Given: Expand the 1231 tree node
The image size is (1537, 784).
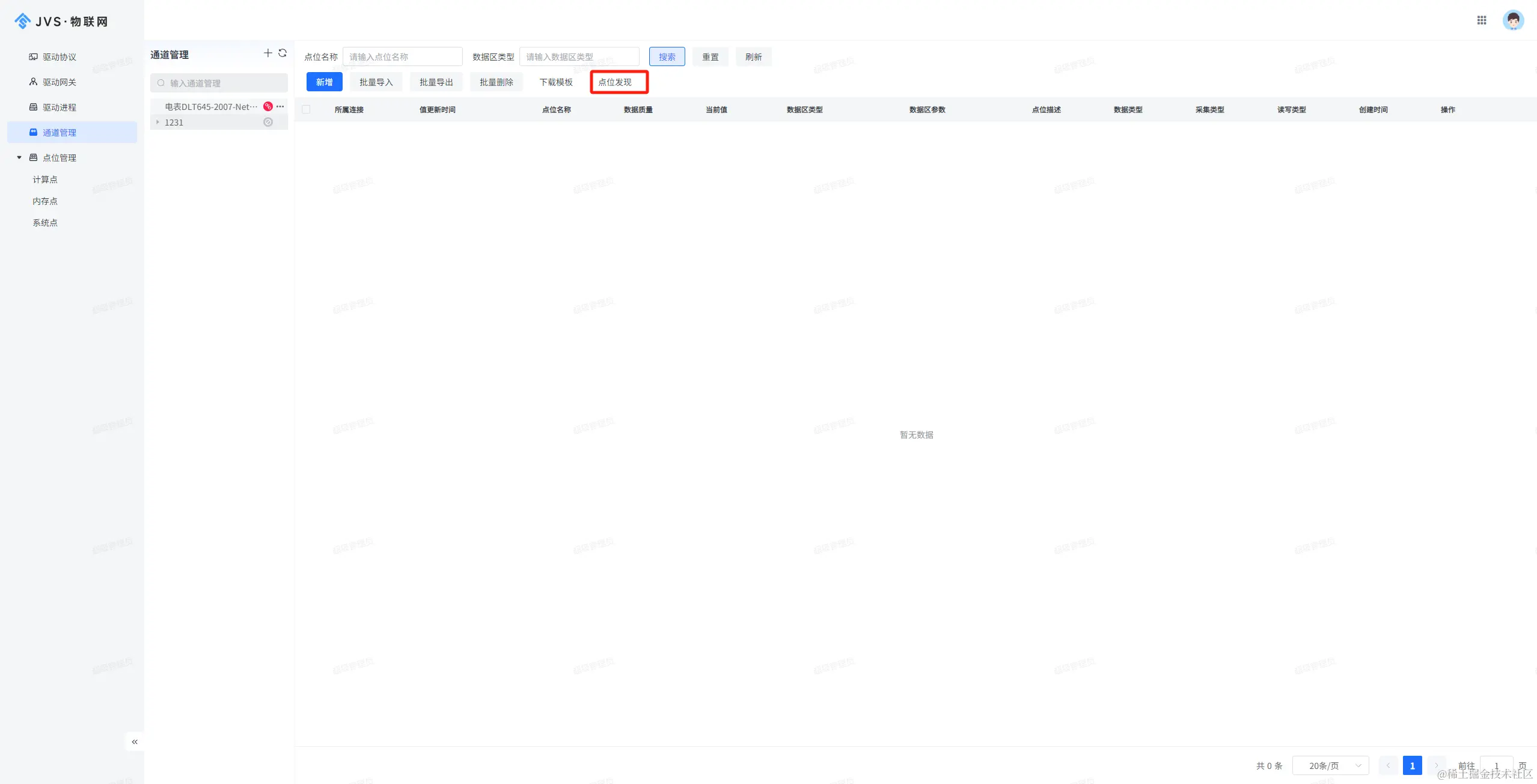Looking at the screenshot, I should pyautogui.click(x=158, y=122).
